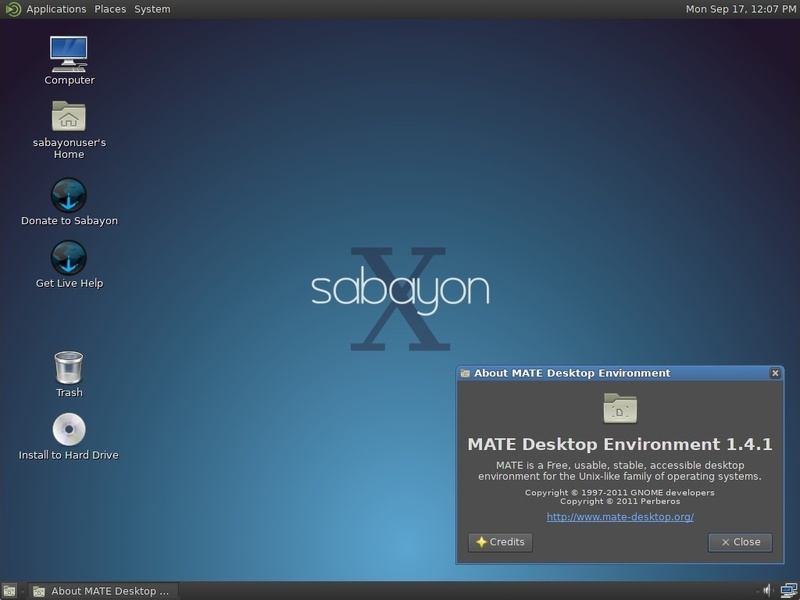Open the Applications menu
Image resolution: width=800 pixels, height=600 pixels.
(56, 9)
